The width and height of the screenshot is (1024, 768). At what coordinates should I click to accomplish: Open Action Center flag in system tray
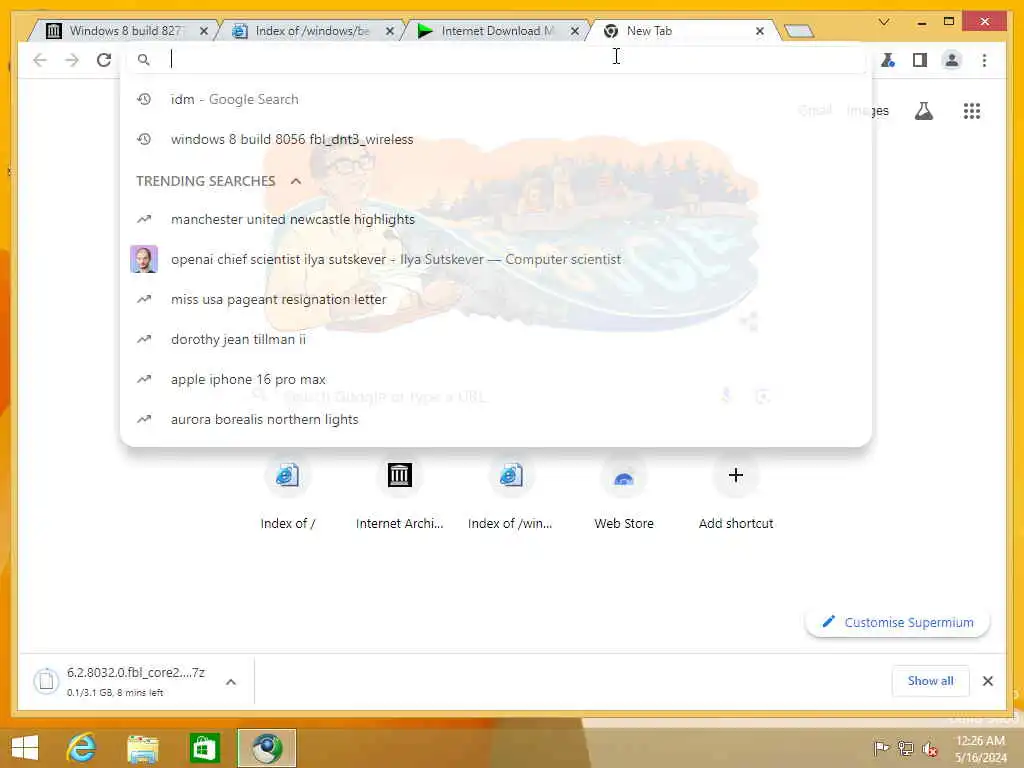[880, 748]
